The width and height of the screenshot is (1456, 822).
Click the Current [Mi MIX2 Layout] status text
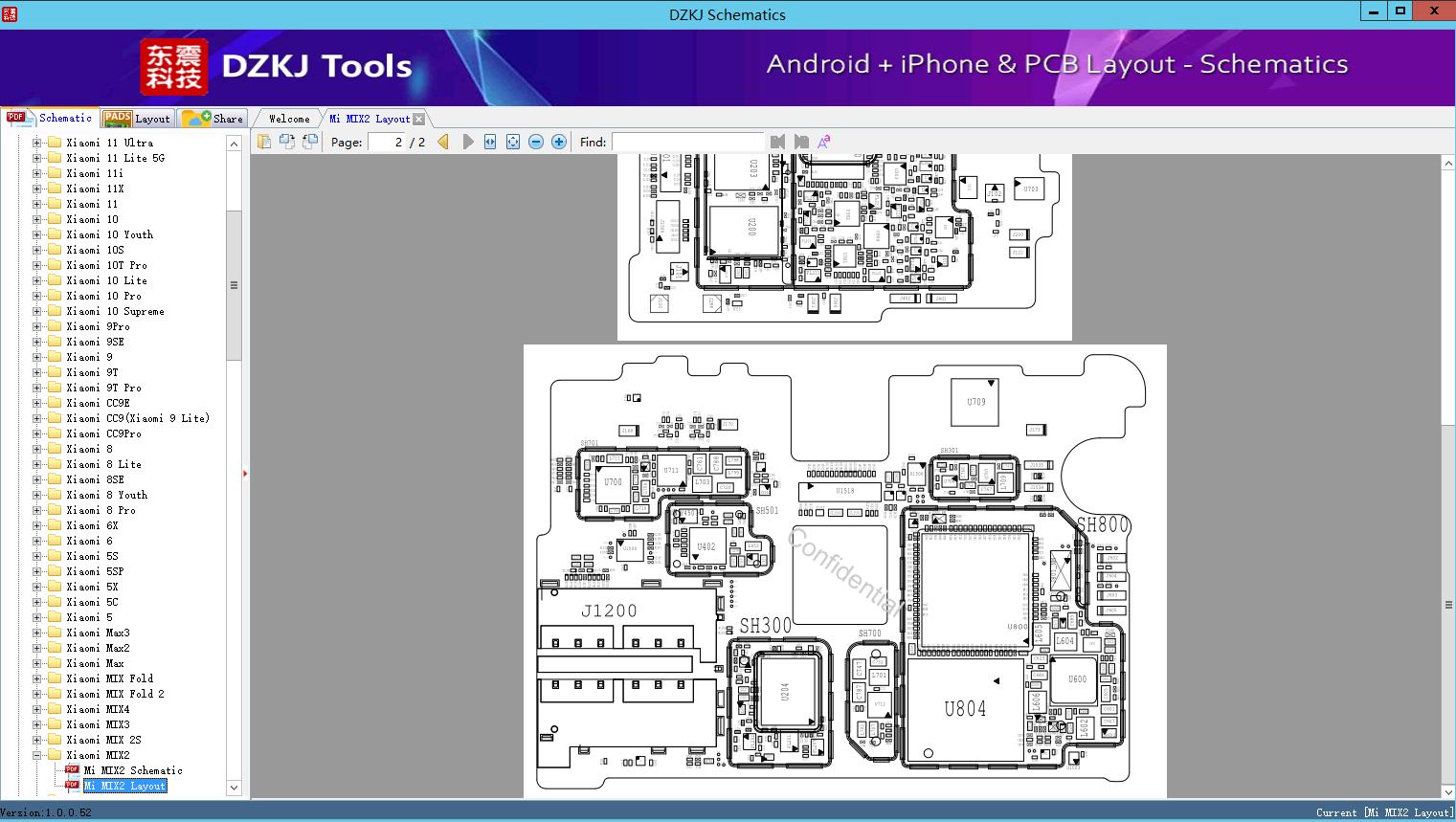pos(1384,812)
